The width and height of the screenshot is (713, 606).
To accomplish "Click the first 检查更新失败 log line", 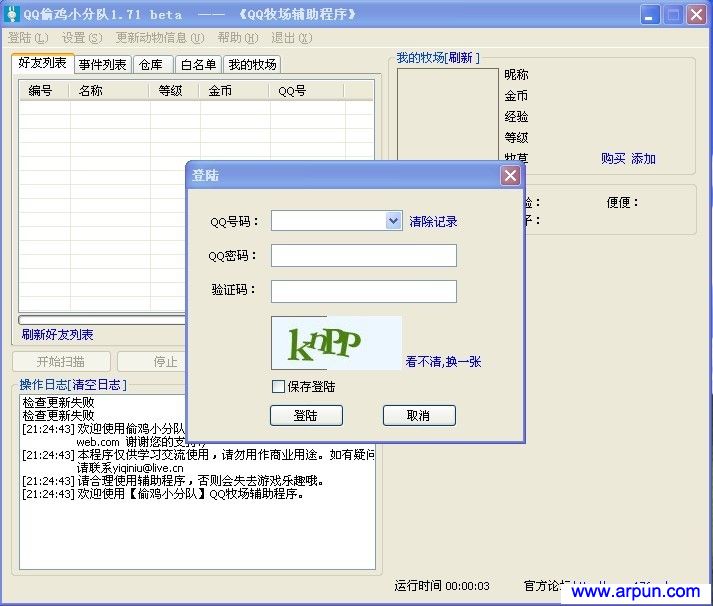I will point(58,402).
